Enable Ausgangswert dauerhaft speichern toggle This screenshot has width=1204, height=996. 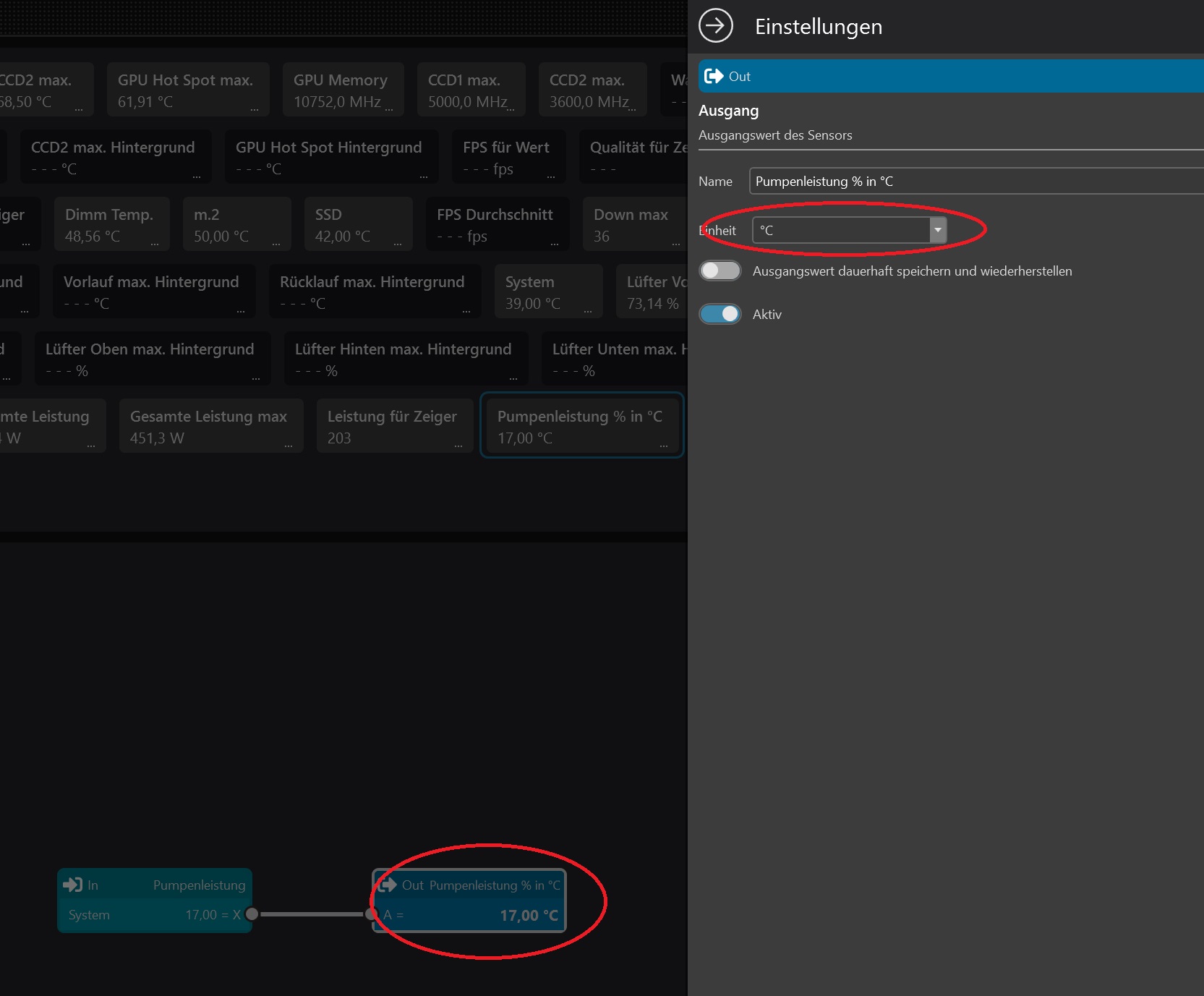coord(720,271)
